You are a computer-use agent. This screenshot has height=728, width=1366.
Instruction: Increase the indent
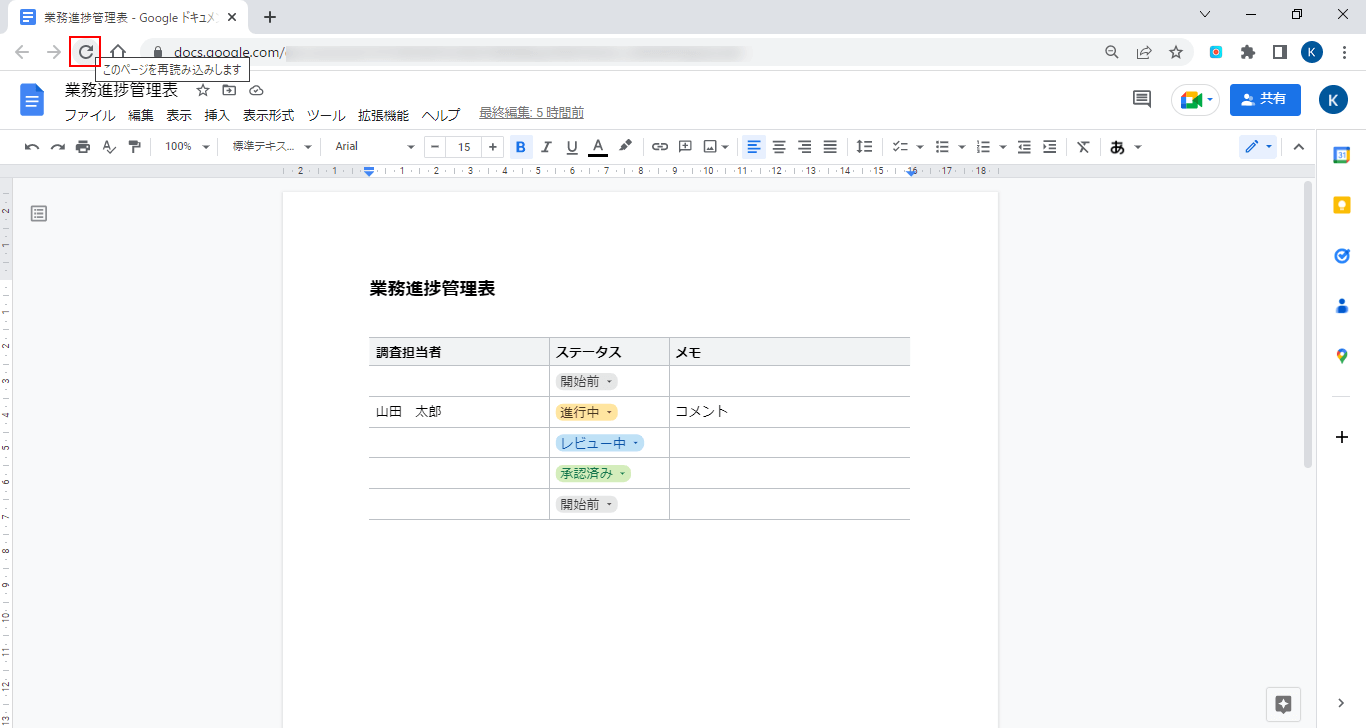(1049, 147)
